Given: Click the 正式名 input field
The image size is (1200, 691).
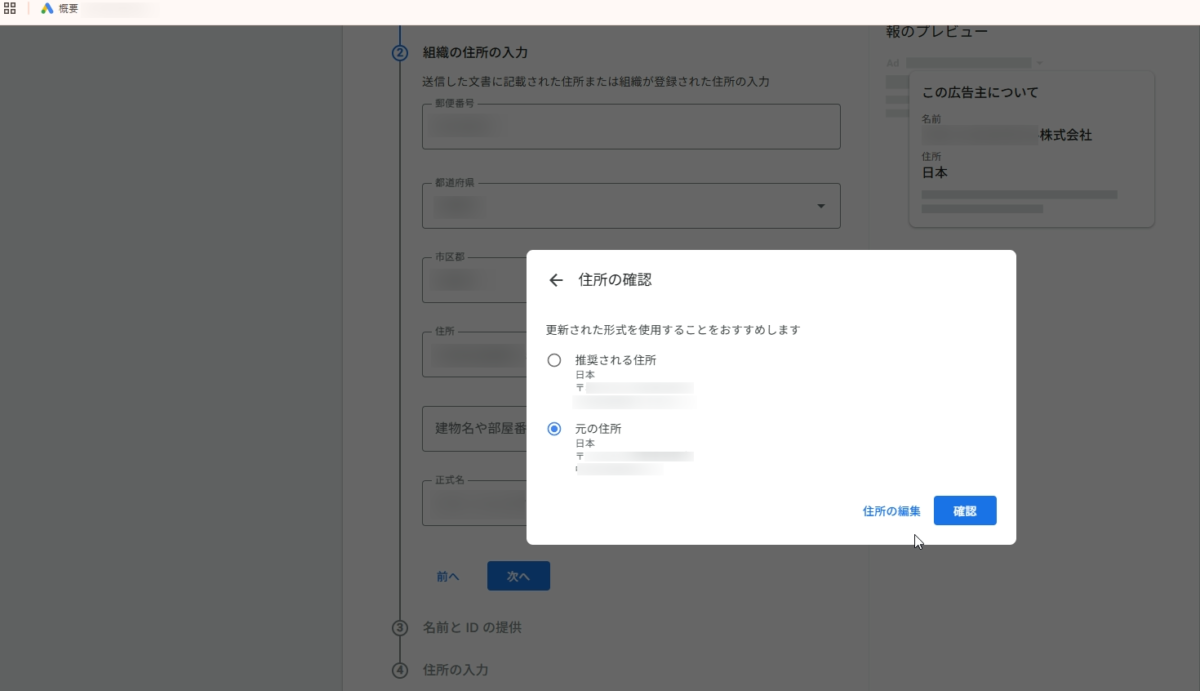Looking at the screenshot, I should (x=473, y=503).
